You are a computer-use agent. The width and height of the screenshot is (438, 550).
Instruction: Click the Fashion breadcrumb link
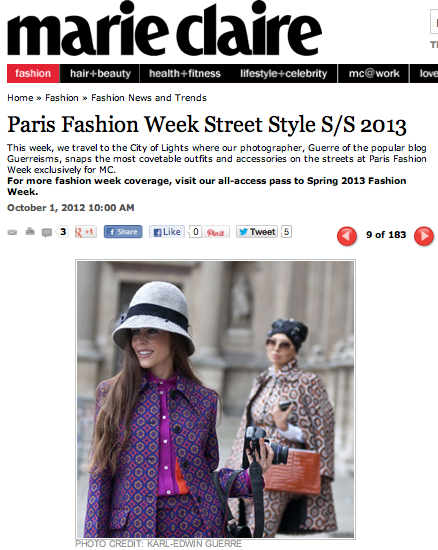click(x=62, y=98)
